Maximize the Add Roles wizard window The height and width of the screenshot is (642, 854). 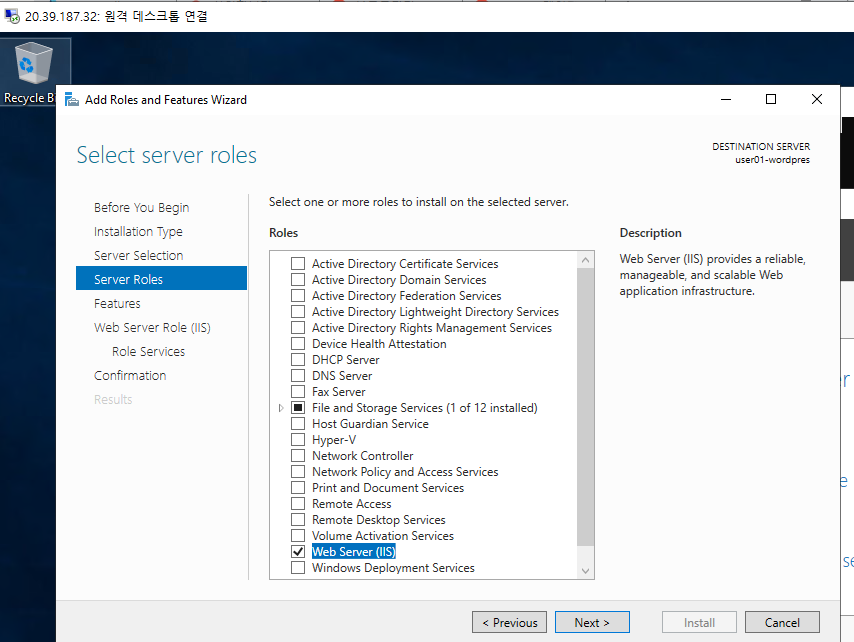pyautogui.click(x=771, y=99)
